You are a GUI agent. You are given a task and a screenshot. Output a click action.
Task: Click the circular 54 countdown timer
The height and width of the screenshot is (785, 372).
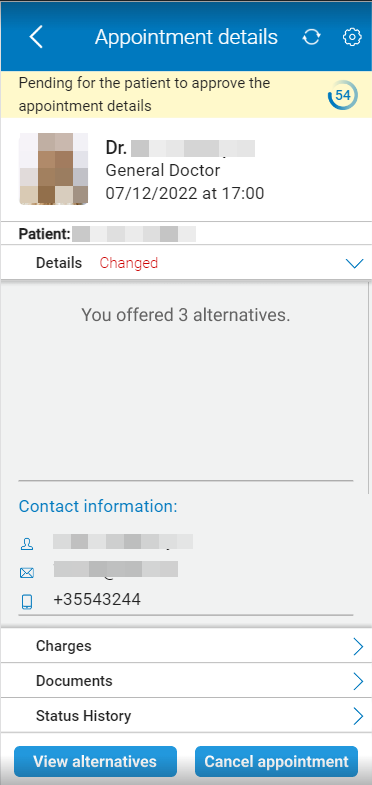click(343, 95)
